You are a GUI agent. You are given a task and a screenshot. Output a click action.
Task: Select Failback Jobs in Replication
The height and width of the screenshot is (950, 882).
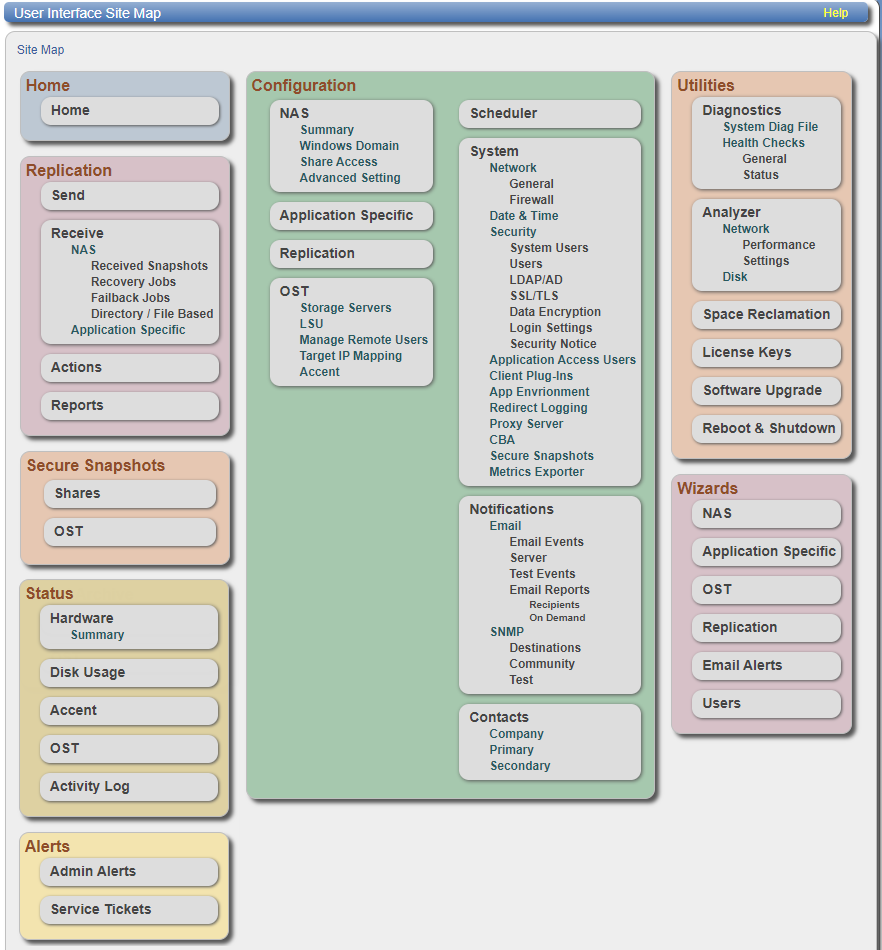(130, 298)
